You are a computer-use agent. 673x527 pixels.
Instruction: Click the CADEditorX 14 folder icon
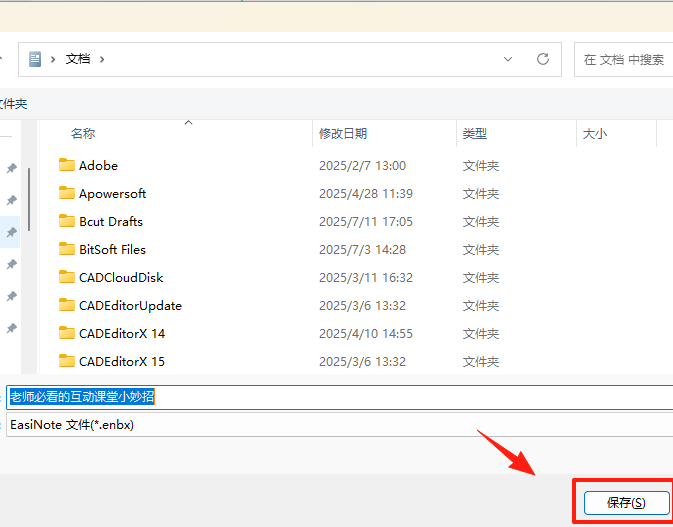coord(67,333)
